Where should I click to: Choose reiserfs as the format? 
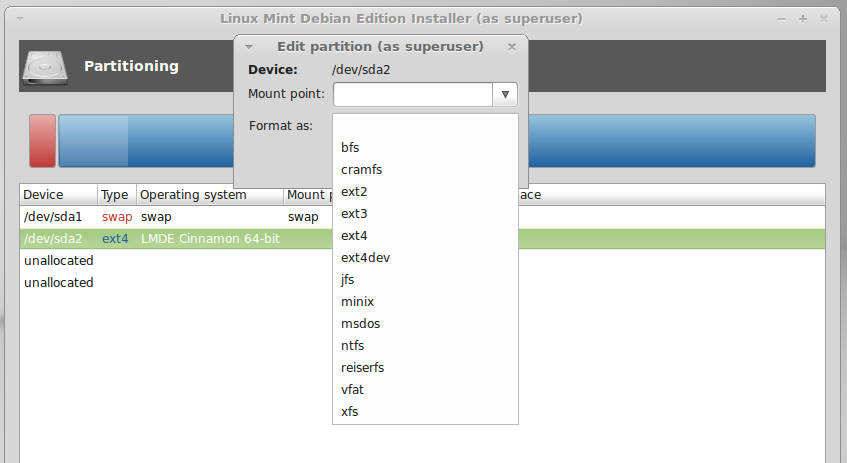tap(425, 367)
